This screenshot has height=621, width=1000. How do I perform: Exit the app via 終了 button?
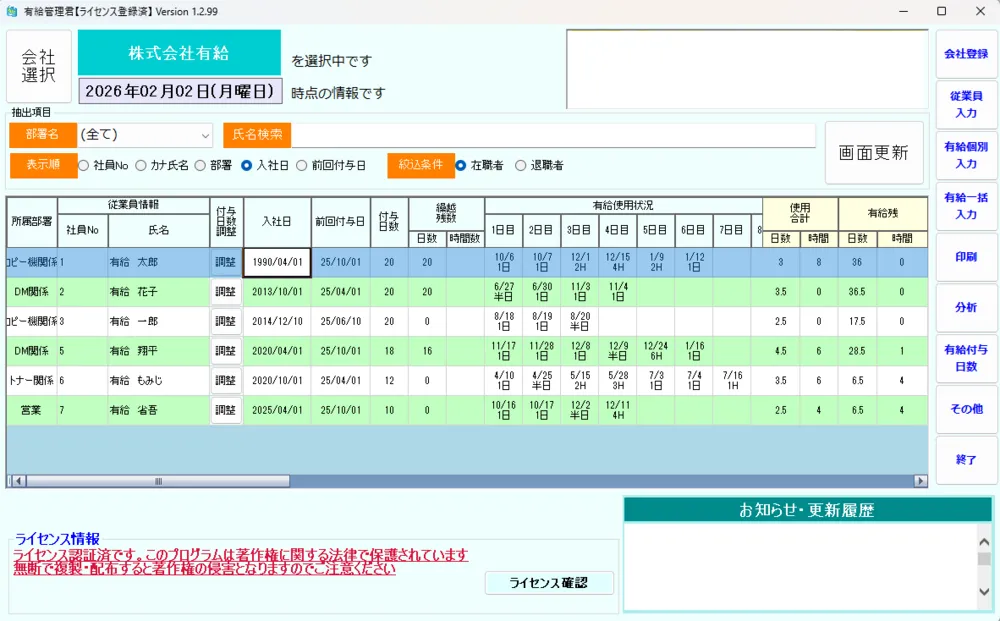tap(966, 460)
